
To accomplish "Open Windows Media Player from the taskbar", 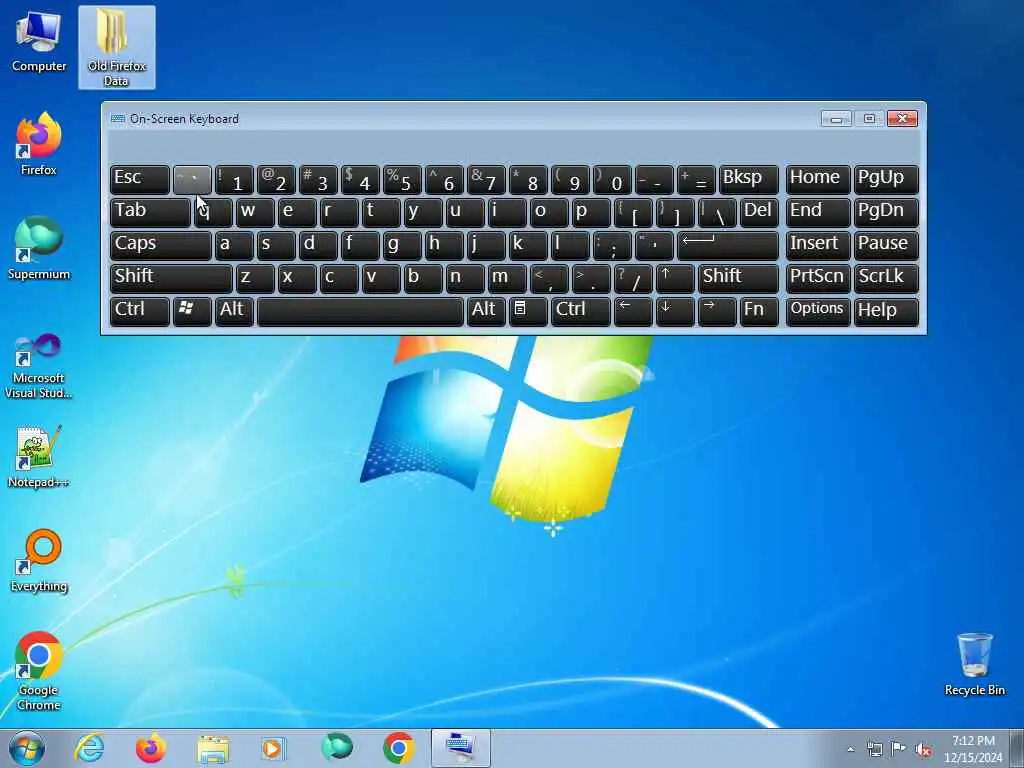I will click(x=273, y=748).
